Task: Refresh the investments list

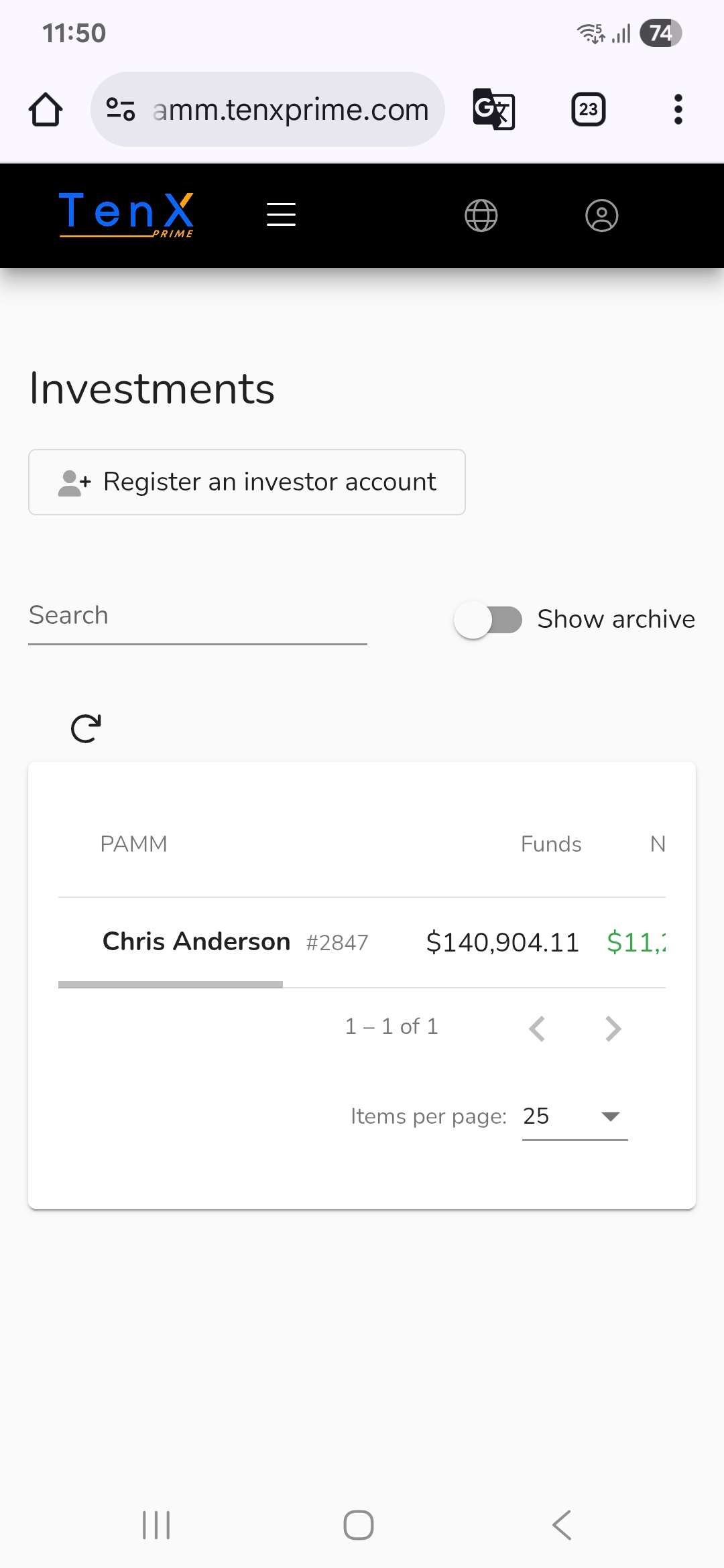Action: 86,728
